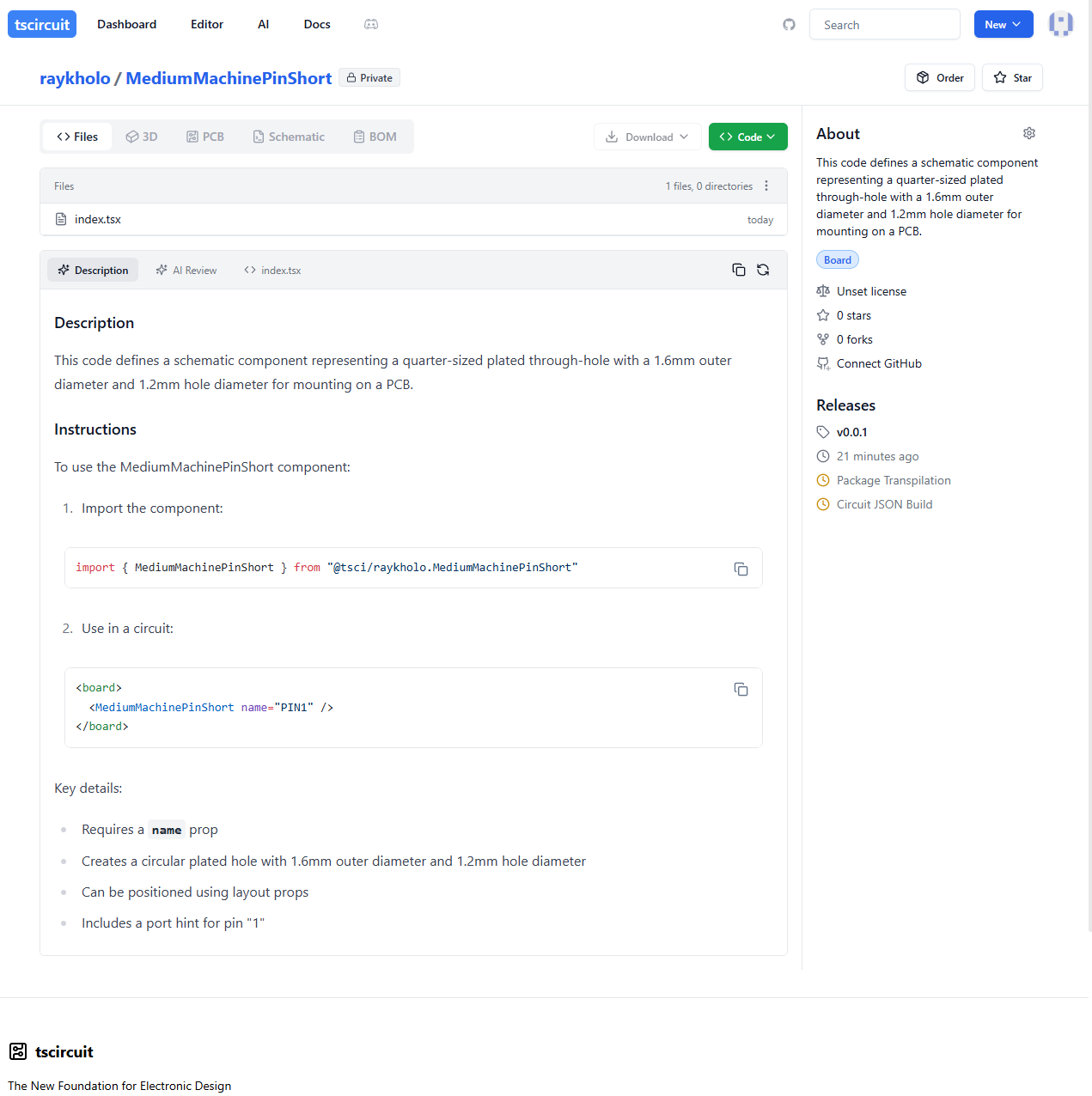Open the user avatar menu
The image size is (1092, 1096).
[x=1061, y=24]
